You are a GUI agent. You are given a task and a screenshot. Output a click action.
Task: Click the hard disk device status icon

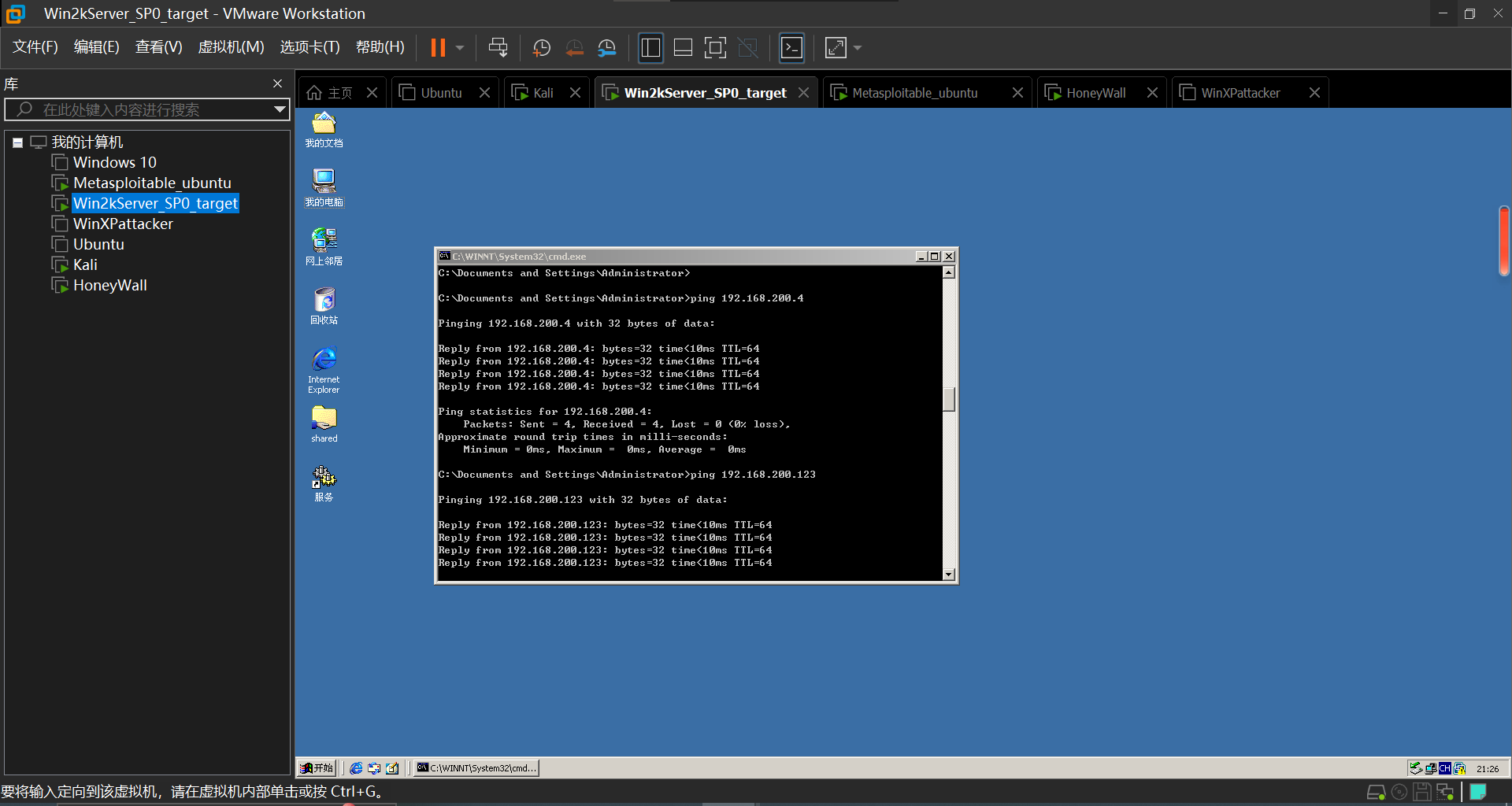(x=1376, y=793)
